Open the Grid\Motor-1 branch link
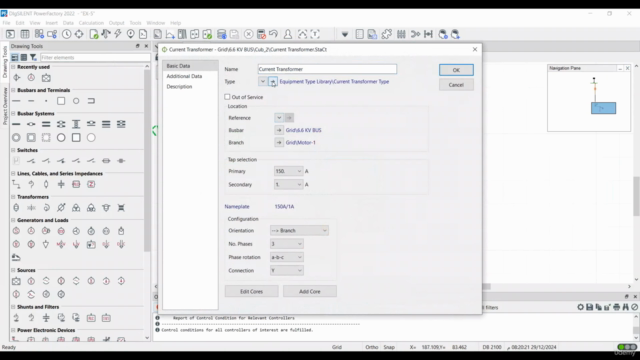Image resolution: width=640 pixels, height=360 pixels. point(300,142)
